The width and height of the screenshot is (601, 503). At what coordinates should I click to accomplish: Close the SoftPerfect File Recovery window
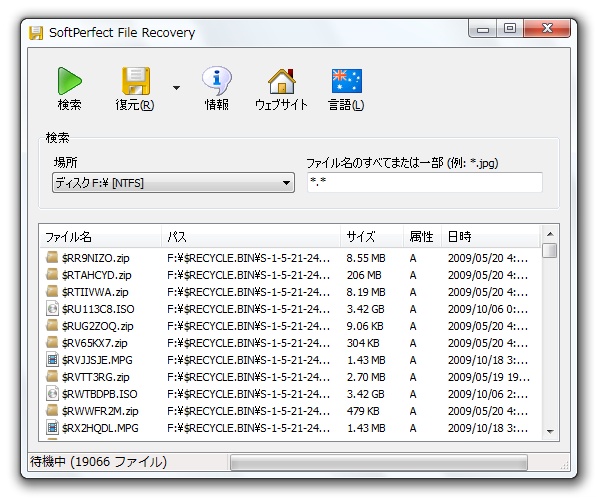tap(547, 29)
